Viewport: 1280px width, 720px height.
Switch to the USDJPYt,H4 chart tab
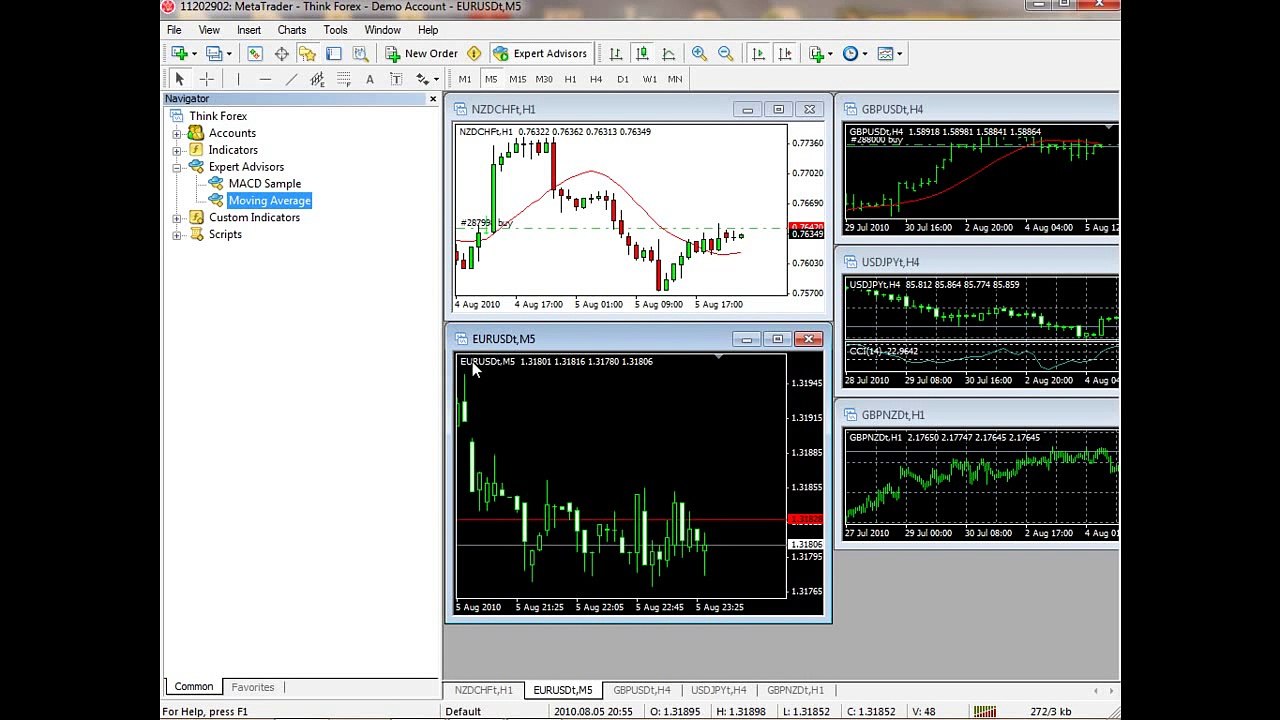[719, 690]
